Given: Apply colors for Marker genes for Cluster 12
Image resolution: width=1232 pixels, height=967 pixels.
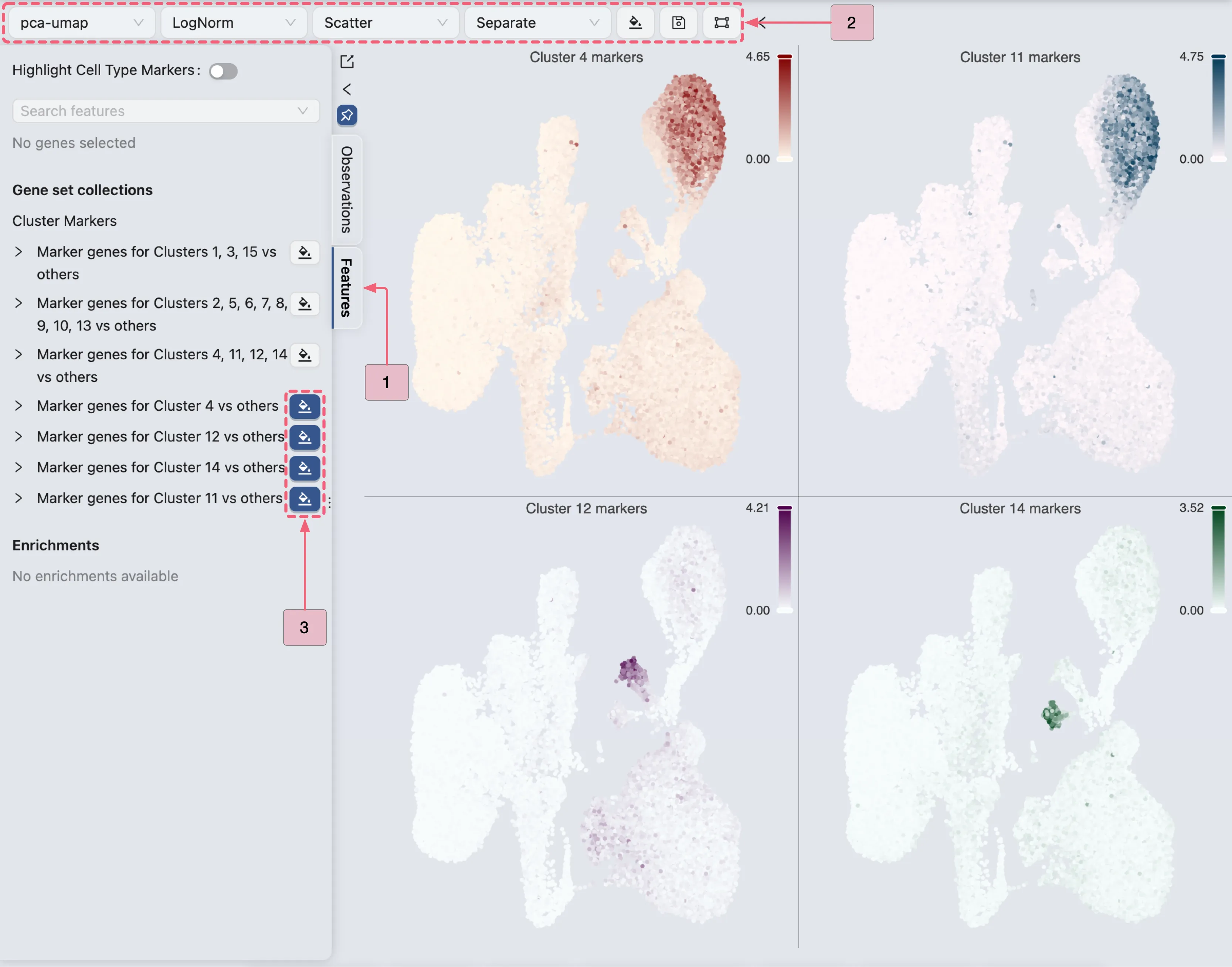Looking at the screenshot, I should coord(305,437).
